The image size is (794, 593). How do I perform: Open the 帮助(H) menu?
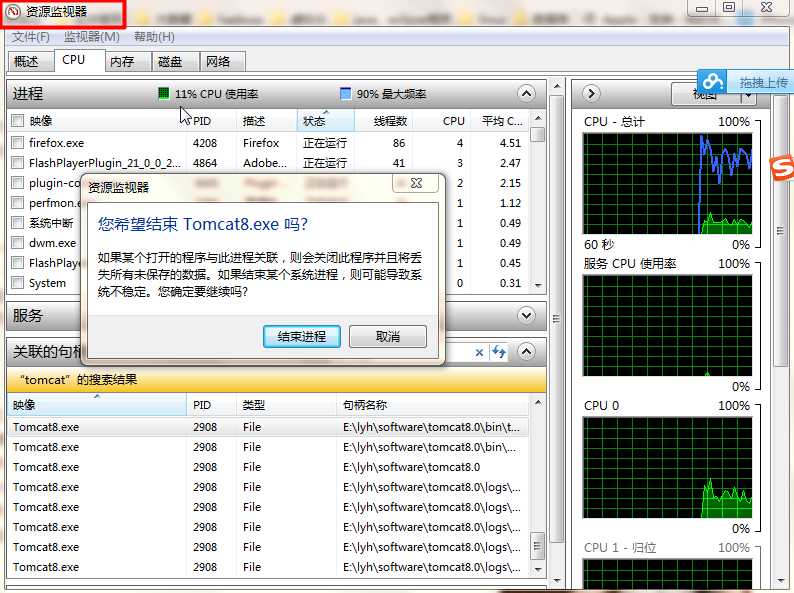click(154, 37)
